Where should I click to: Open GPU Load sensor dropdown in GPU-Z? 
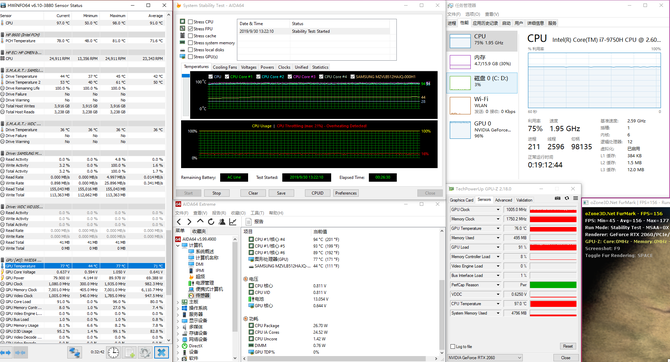tap(498, 247)
